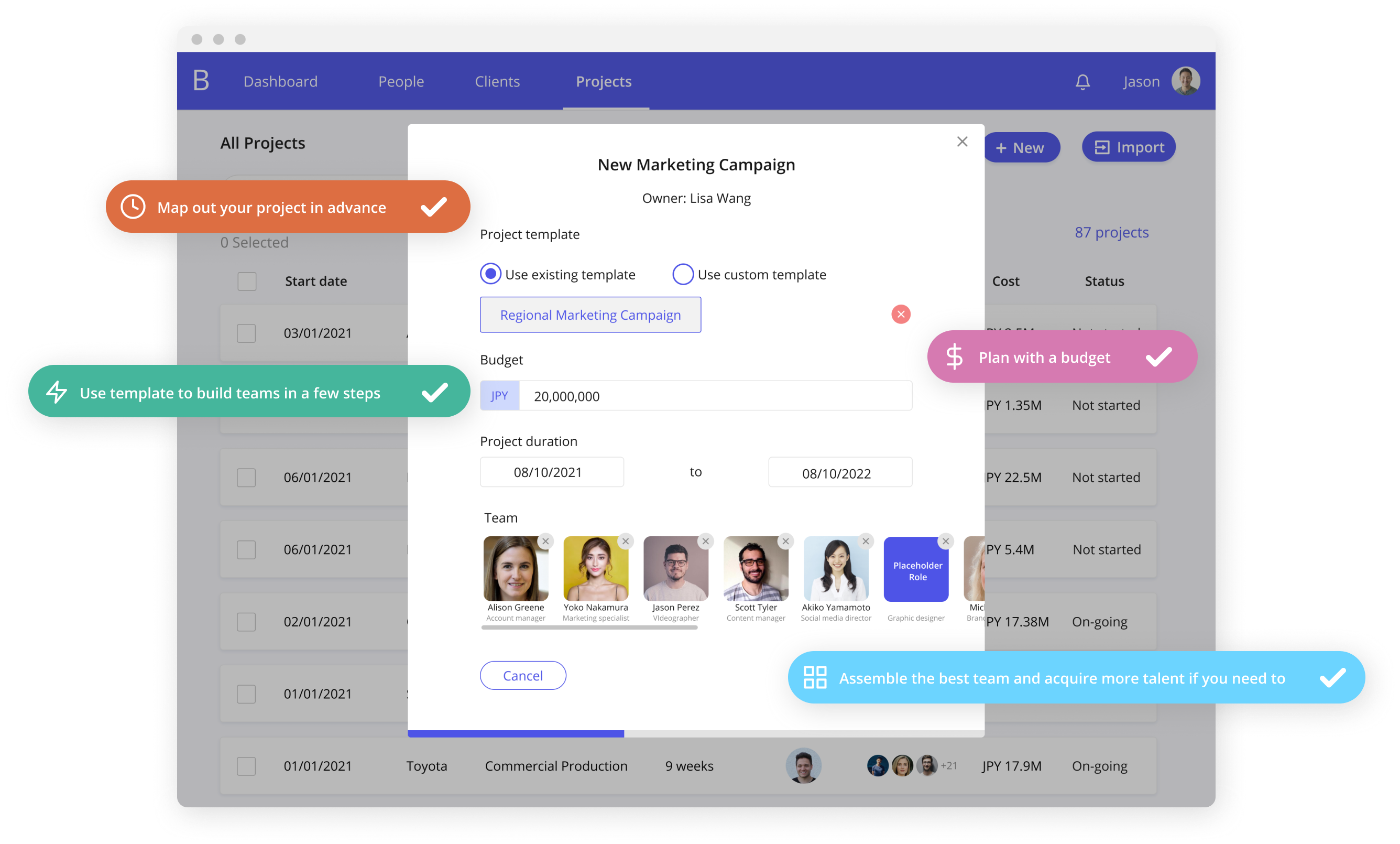Image resolution: width=1400 pixels, height=844 pixels.
Task: Click the Placeholder Role card
Action: pos(916,569)
